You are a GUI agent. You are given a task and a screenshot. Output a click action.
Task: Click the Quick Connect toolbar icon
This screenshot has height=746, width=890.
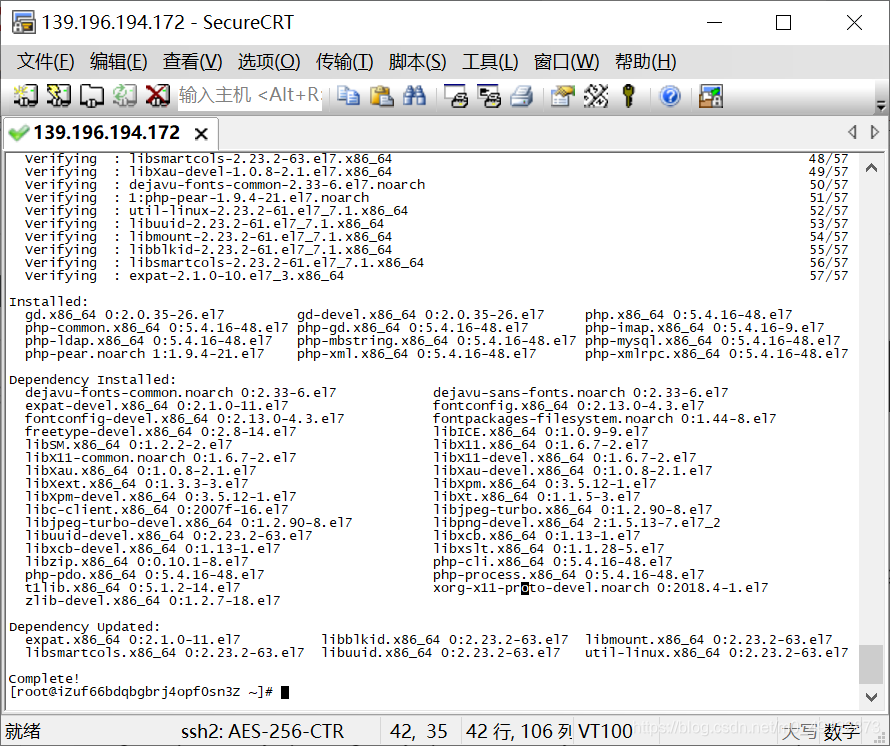(58, 95)
